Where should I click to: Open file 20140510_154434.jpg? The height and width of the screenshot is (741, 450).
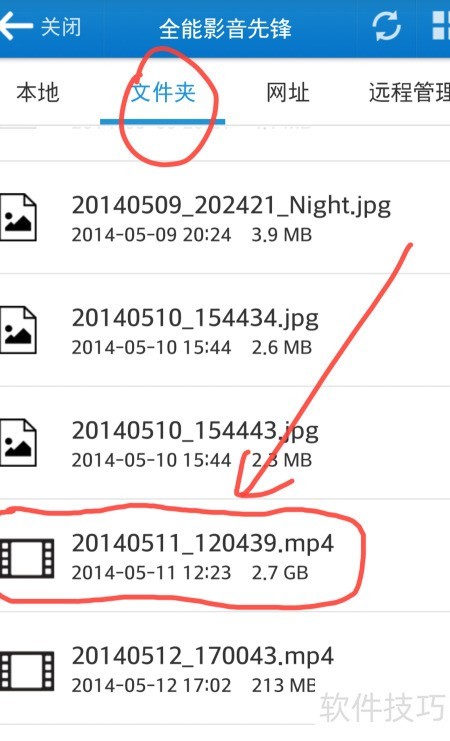(x=225, y=330)
